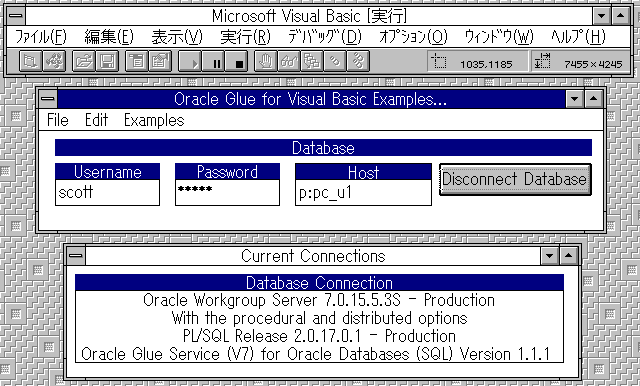Viewport: 640px width, 386px height.
Task: Click the Oracle Glue Examples title bar
Action: coord(311,99)
